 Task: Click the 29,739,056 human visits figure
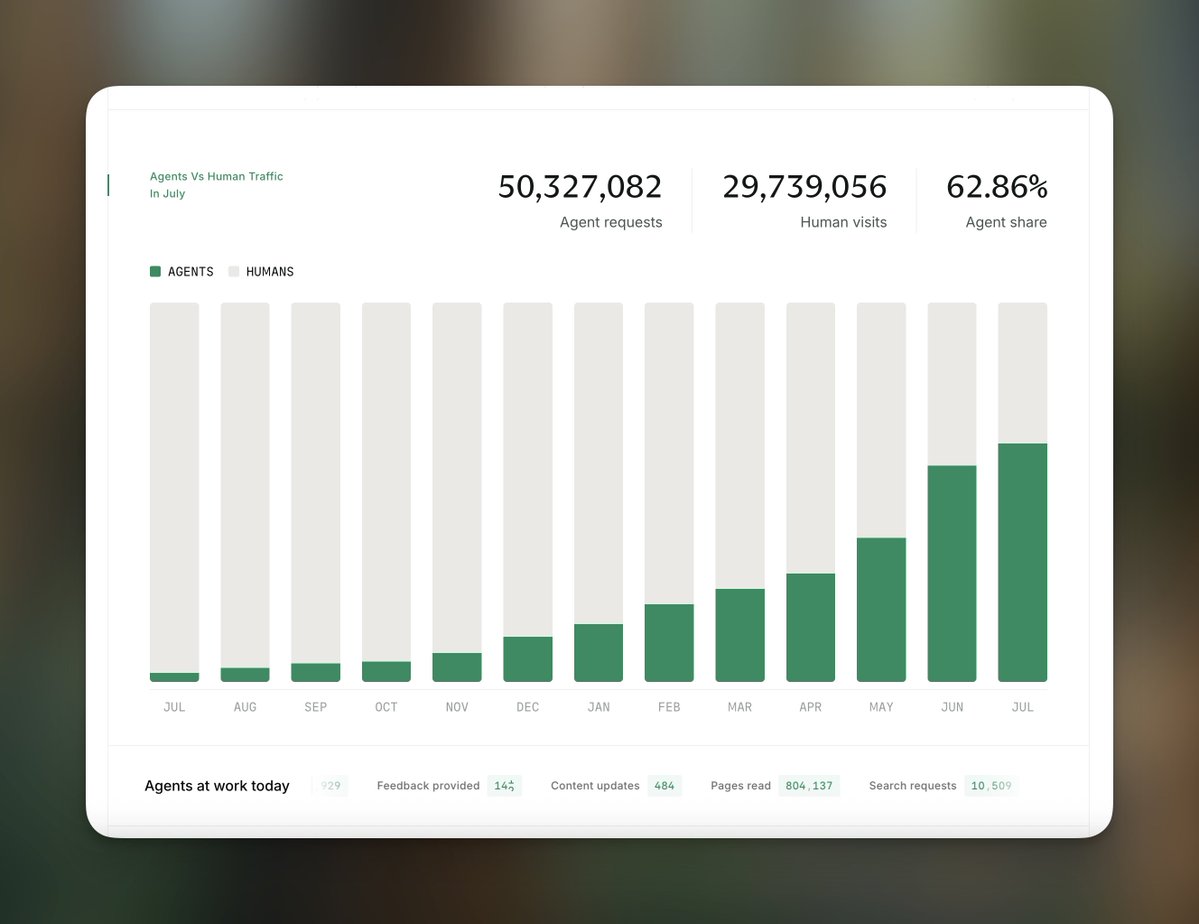tap(804, 187)
